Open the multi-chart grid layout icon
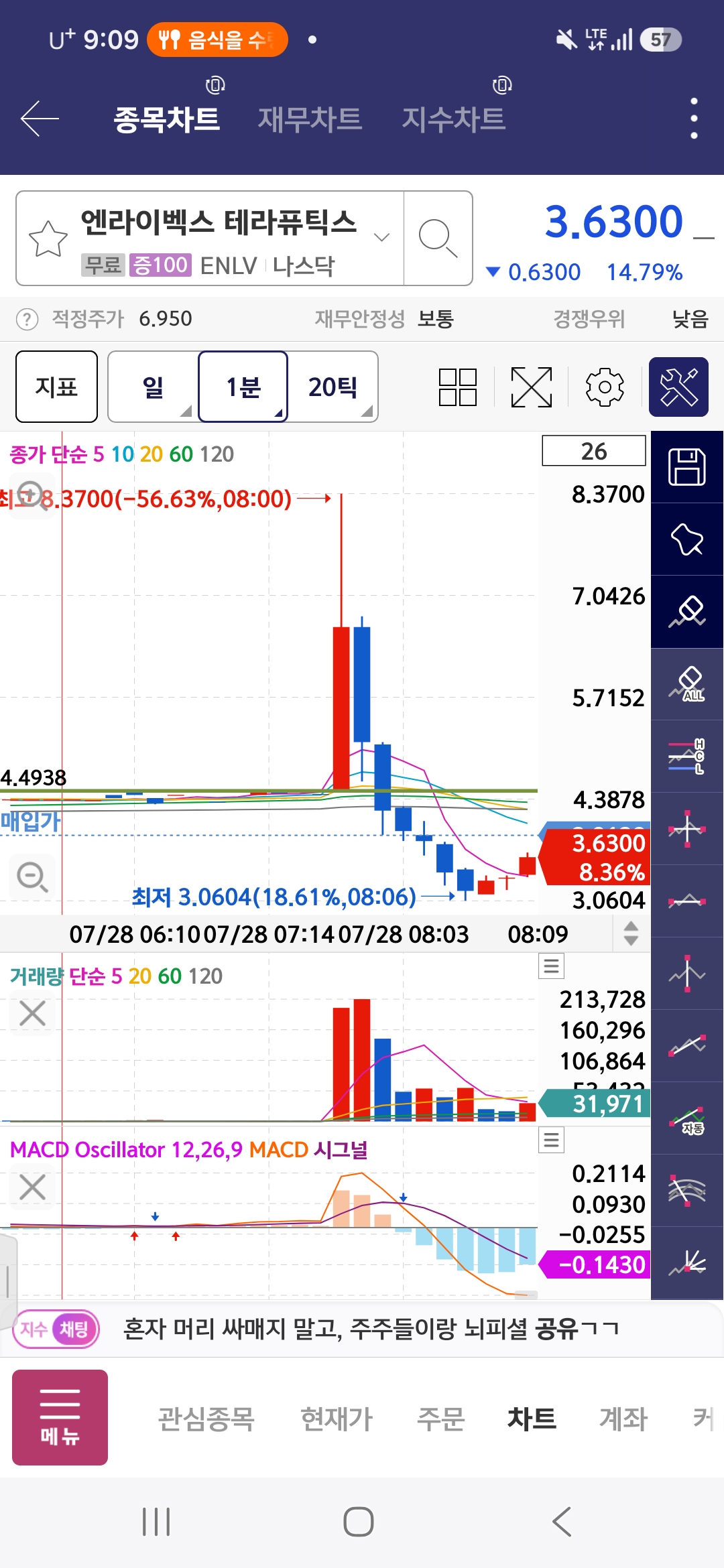This screenshot has width=724, height=1568. pos(458,387)
